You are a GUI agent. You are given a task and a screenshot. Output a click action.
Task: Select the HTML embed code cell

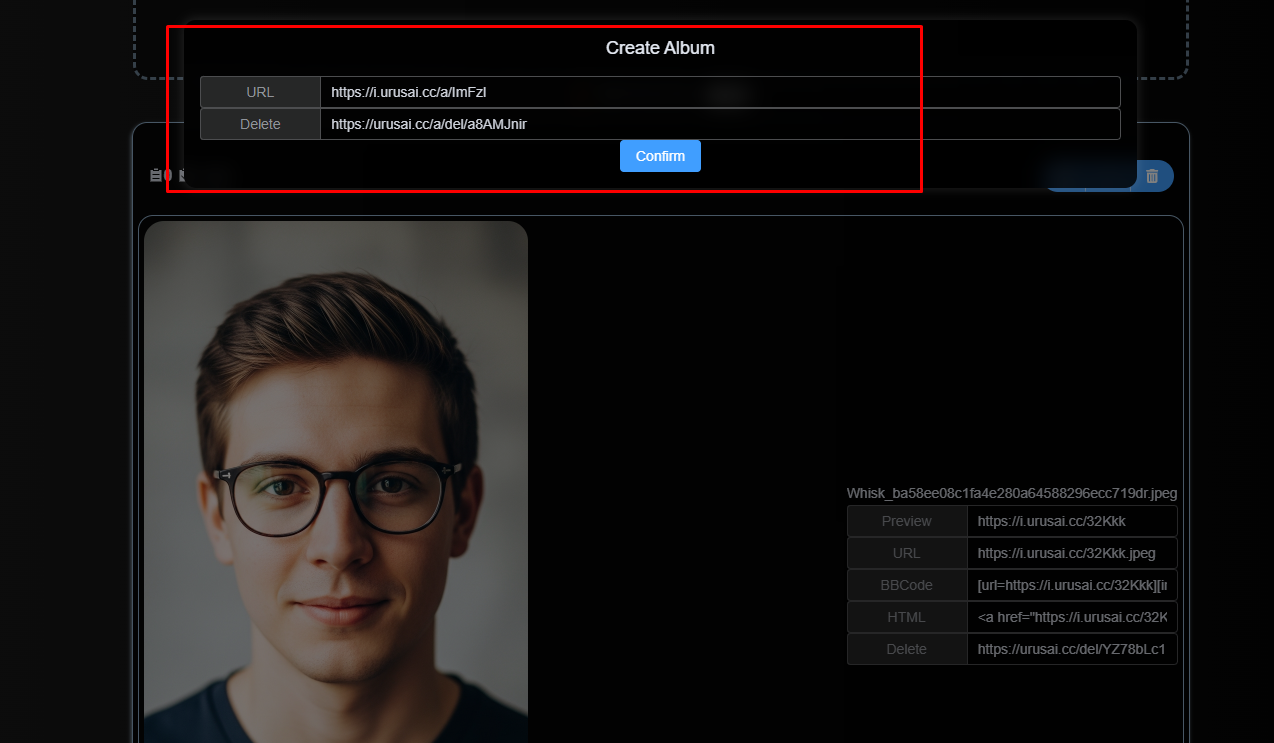click(1071, 617)
